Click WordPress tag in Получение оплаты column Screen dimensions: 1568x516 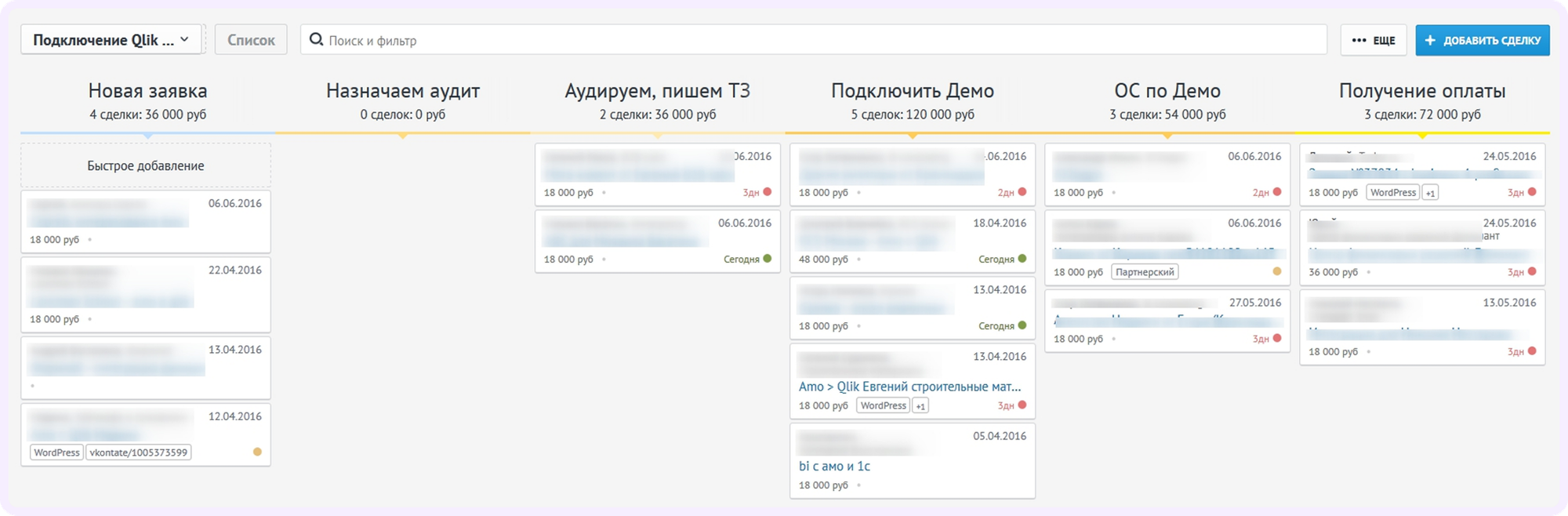1393,192
